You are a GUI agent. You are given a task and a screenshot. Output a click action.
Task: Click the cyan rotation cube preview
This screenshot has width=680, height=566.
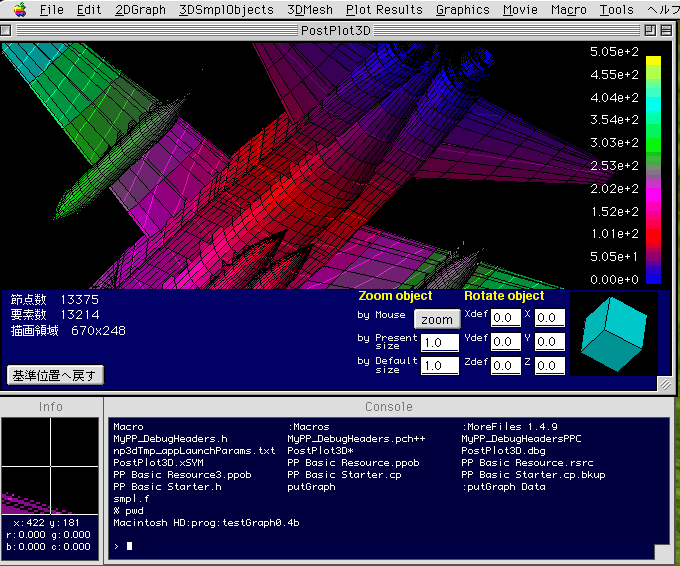pos(614,334)
